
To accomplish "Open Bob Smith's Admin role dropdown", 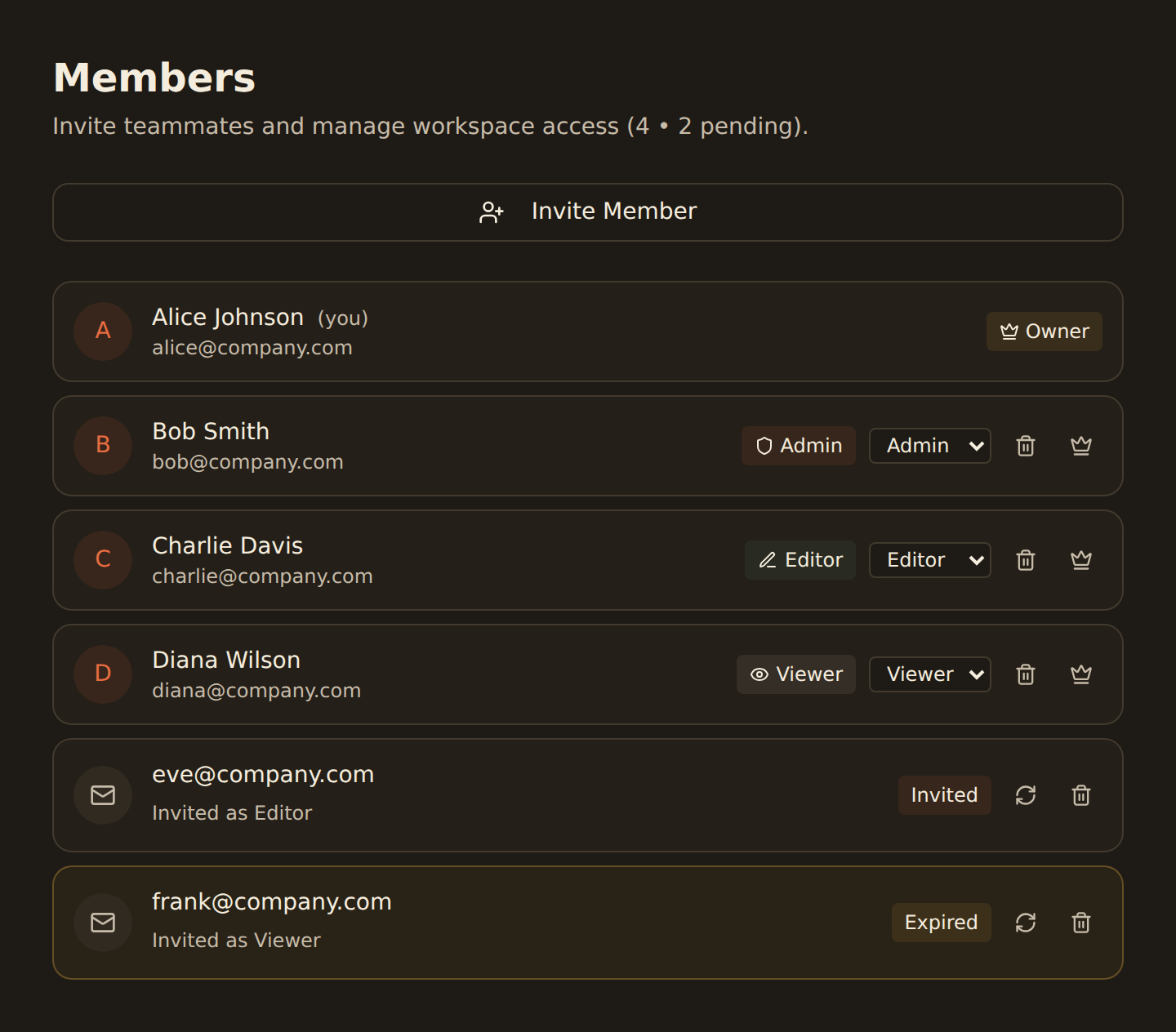I will pos(930,446).
